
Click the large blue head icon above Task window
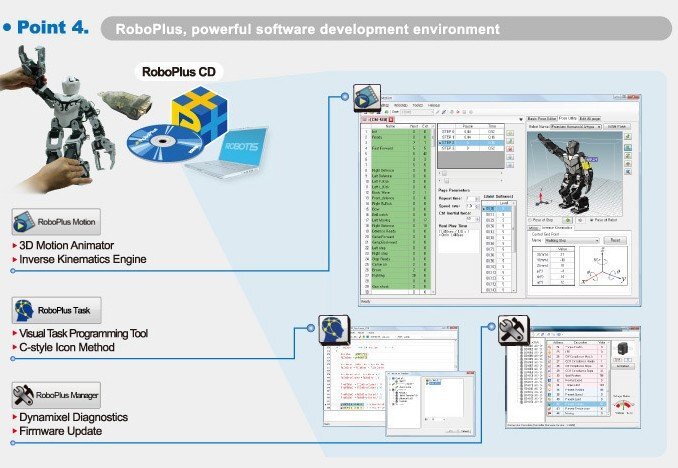tap(333, 326)
